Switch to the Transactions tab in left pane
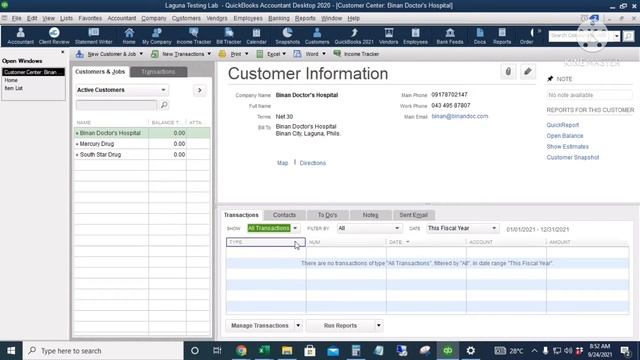 pos(158,72)
